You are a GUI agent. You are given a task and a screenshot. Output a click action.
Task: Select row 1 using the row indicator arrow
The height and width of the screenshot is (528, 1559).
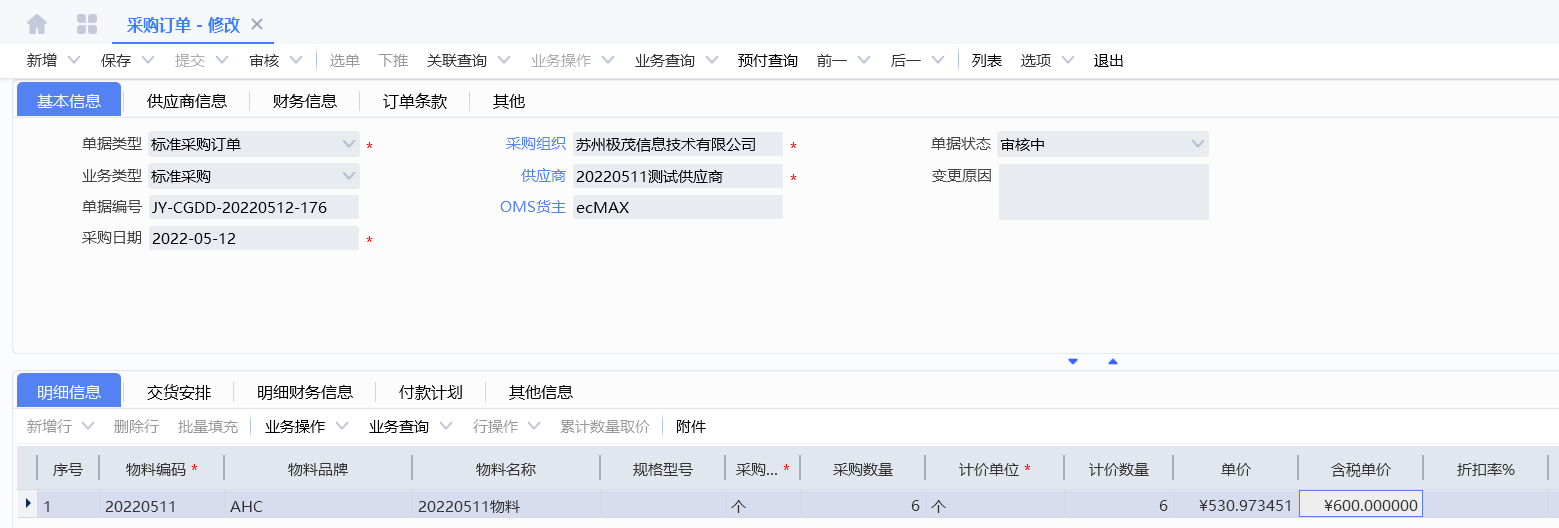(27, 503)
